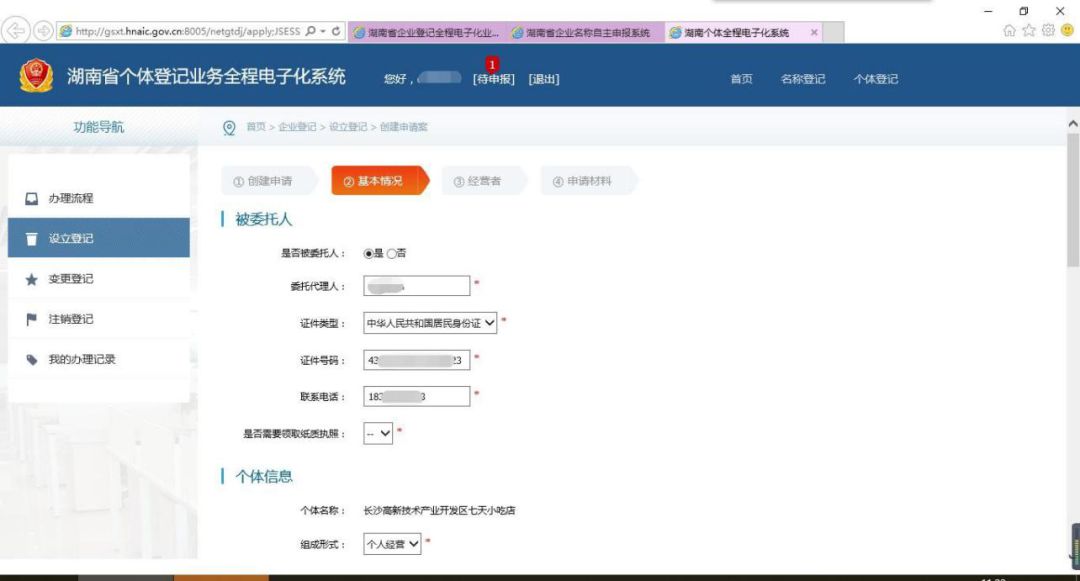The height and width of the screenshot is (581, 1080).
Task: Click the national emblem logo in header
Action: coord(36,76)
